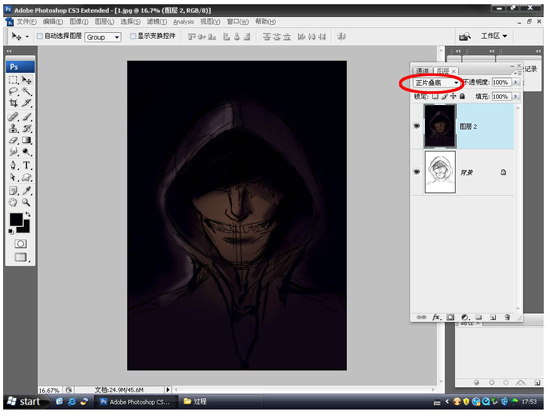Select the Clone Stamp tool
This screenshot has width=550, height=419.
coord(13,128)
